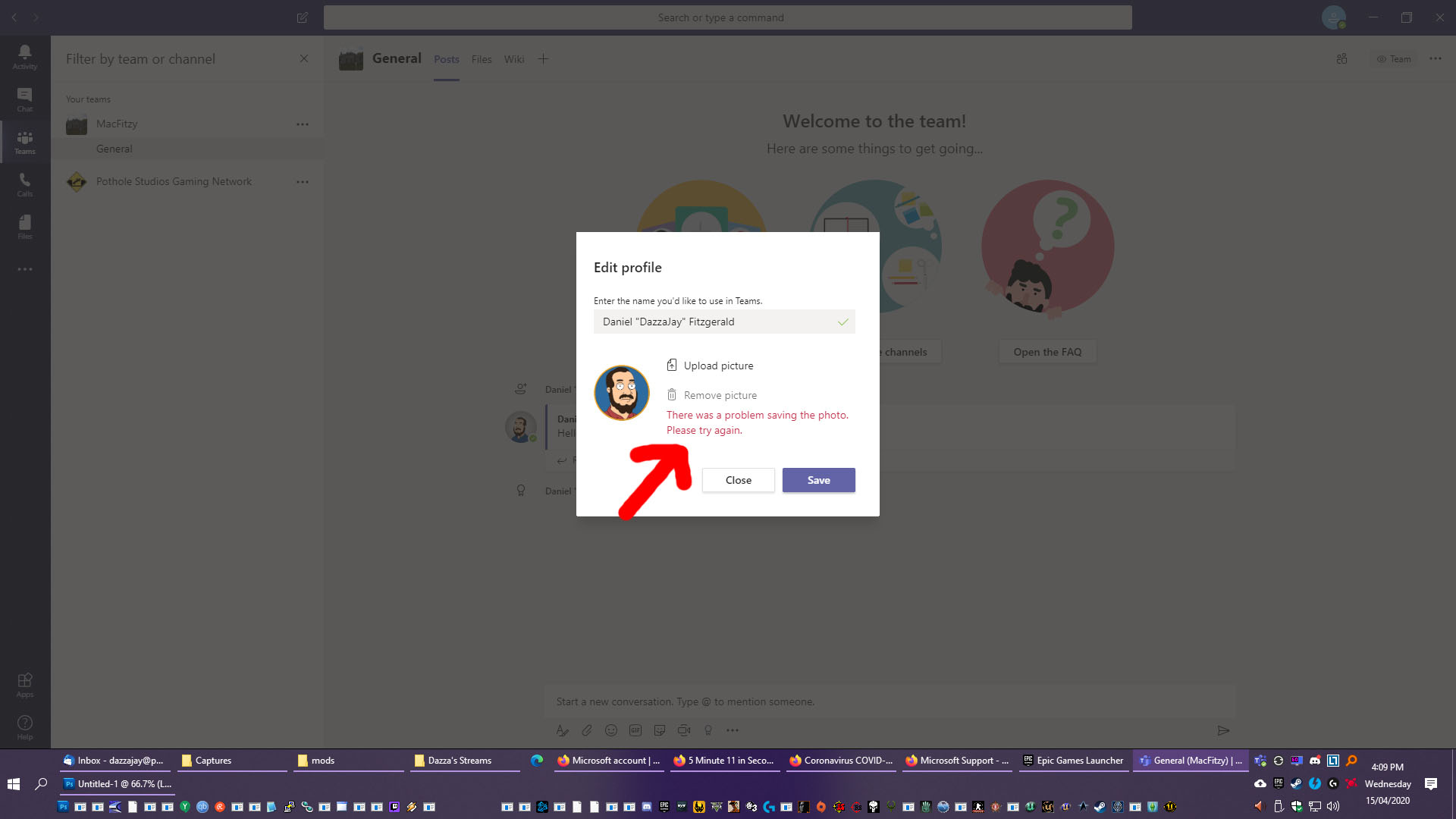Open Pothole Studios Gaming Network options menu
Image resolution: width=1456 pixels, height=819 pixels.
[303, 181]
